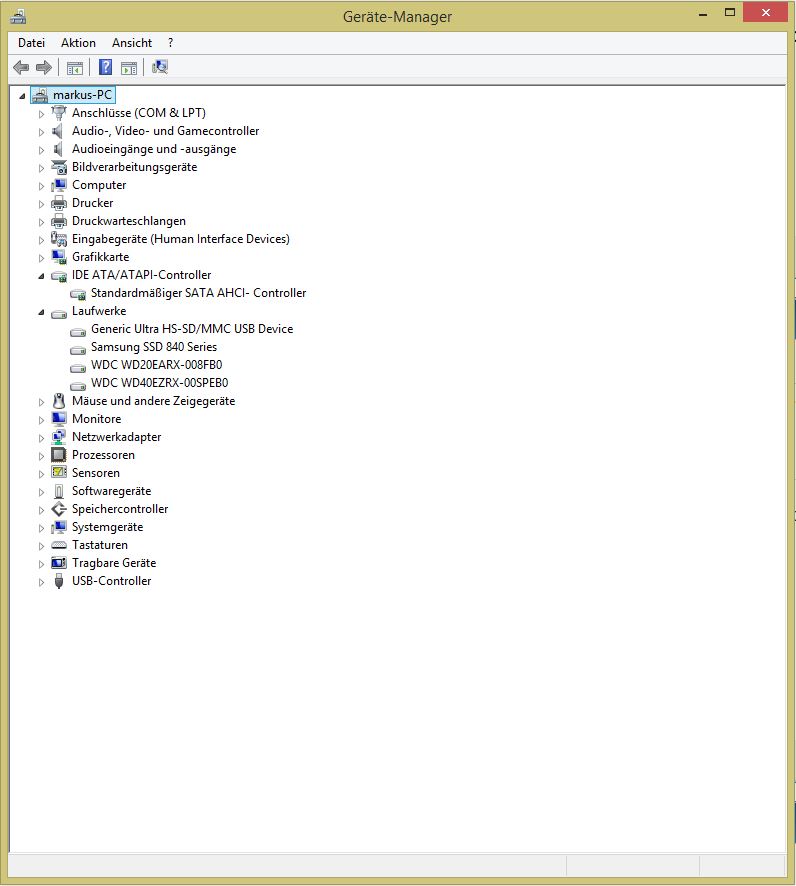
Task: Click the mouse icon beside Mäuse und andere Zeigegeräte
Action: (x=59, y=401)
